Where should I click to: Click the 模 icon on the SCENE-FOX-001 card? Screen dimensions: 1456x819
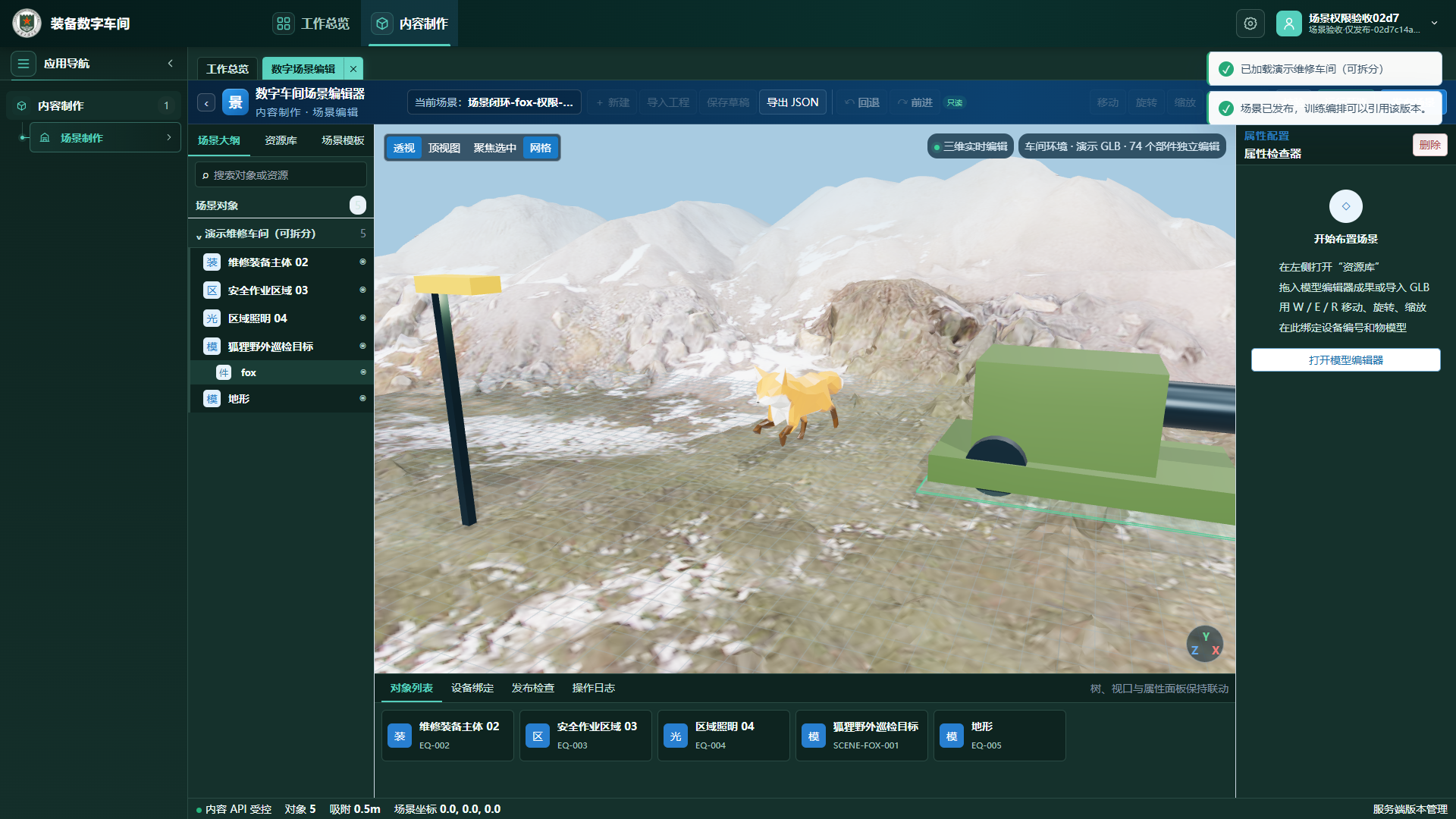814,736
